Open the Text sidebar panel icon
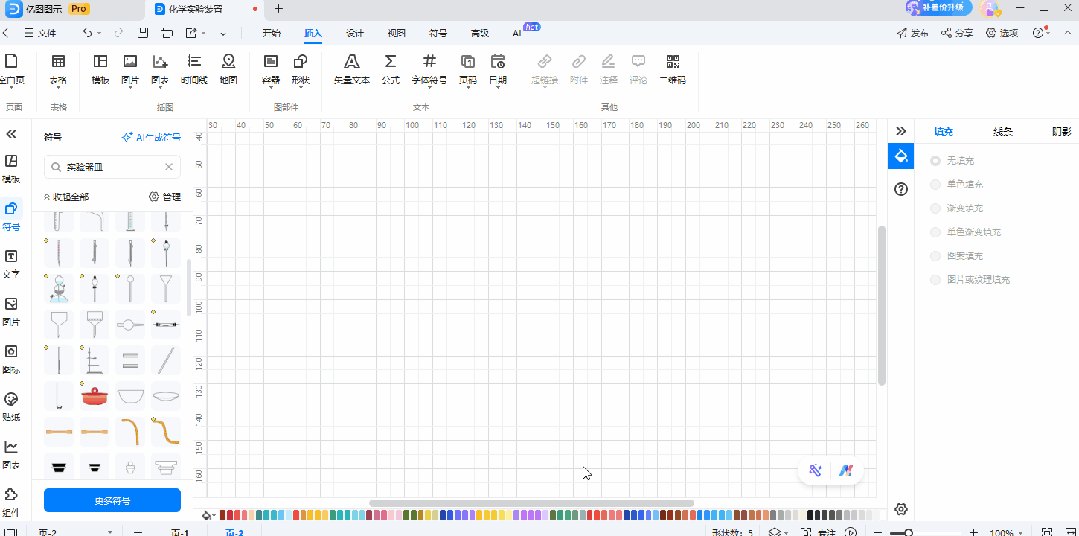The height and width of the screenshot is (536, 1079). (x=12, y=262)
